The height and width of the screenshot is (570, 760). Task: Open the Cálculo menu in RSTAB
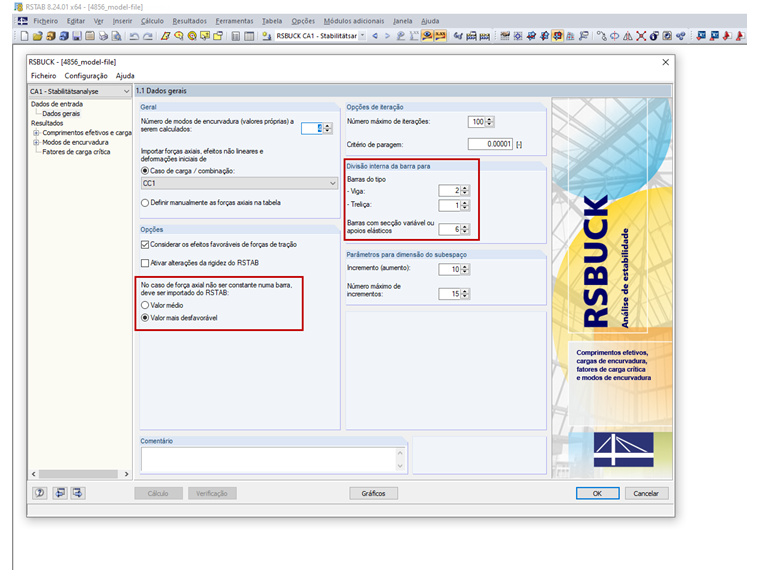[x=152, y=21]
